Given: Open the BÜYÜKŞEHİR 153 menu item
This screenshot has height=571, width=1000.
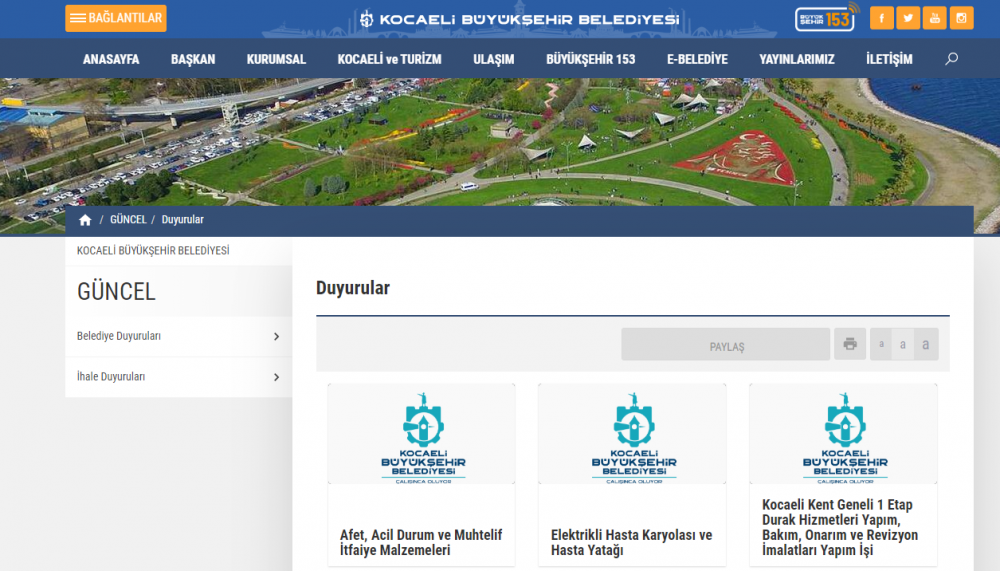Looking at the screenshot, I should pos(591,59).
